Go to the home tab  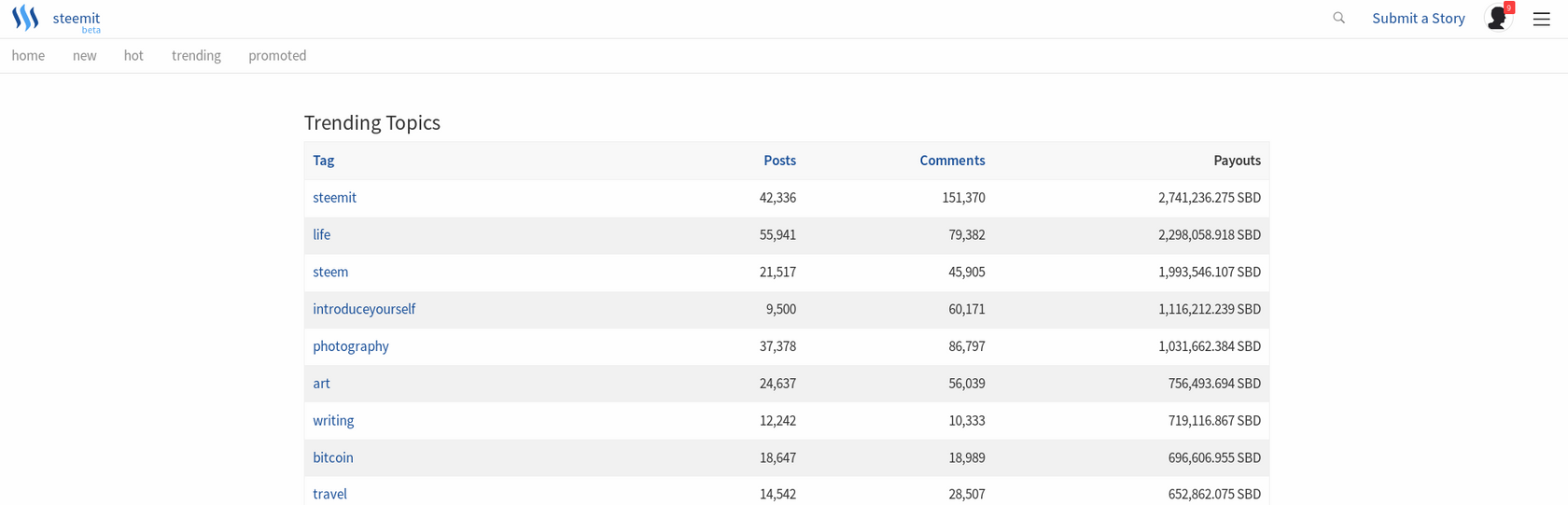28,56
